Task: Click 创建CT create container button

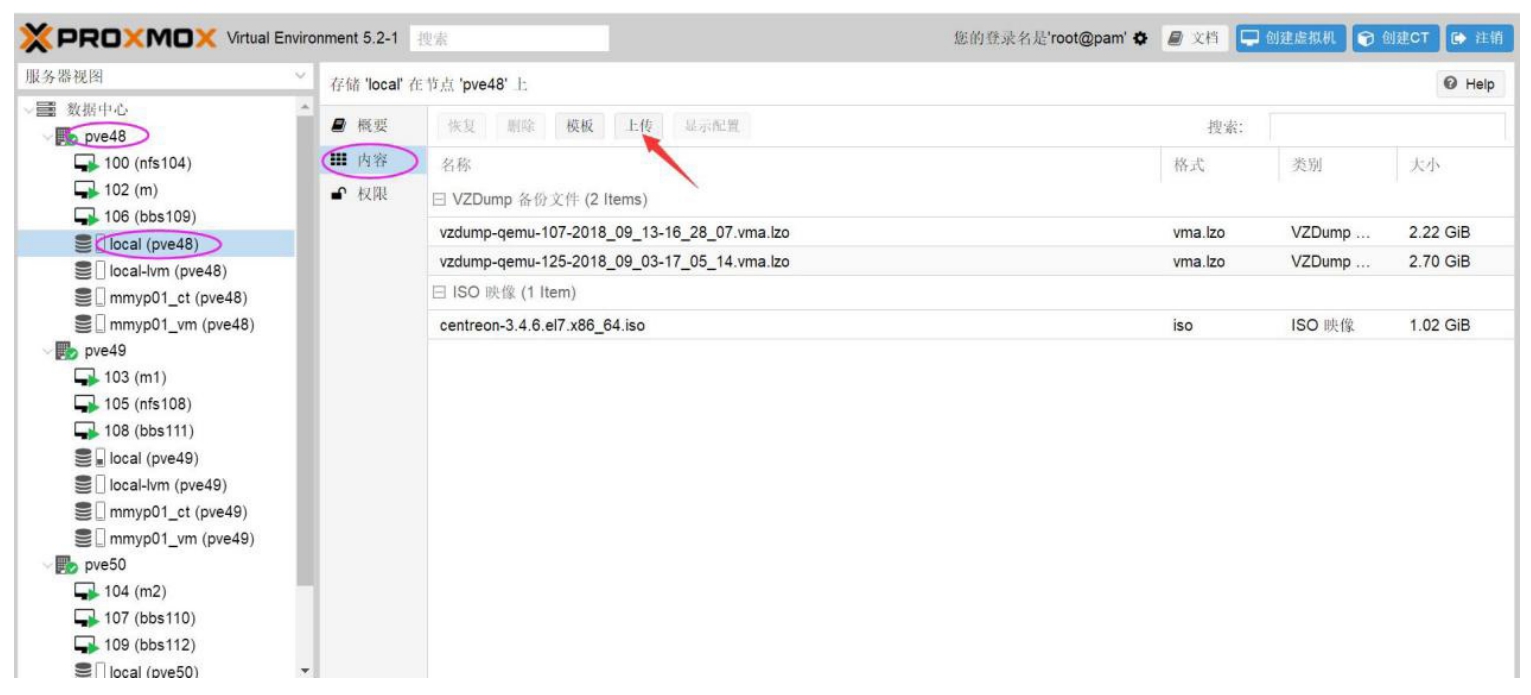Action: tap(1396, 38)
